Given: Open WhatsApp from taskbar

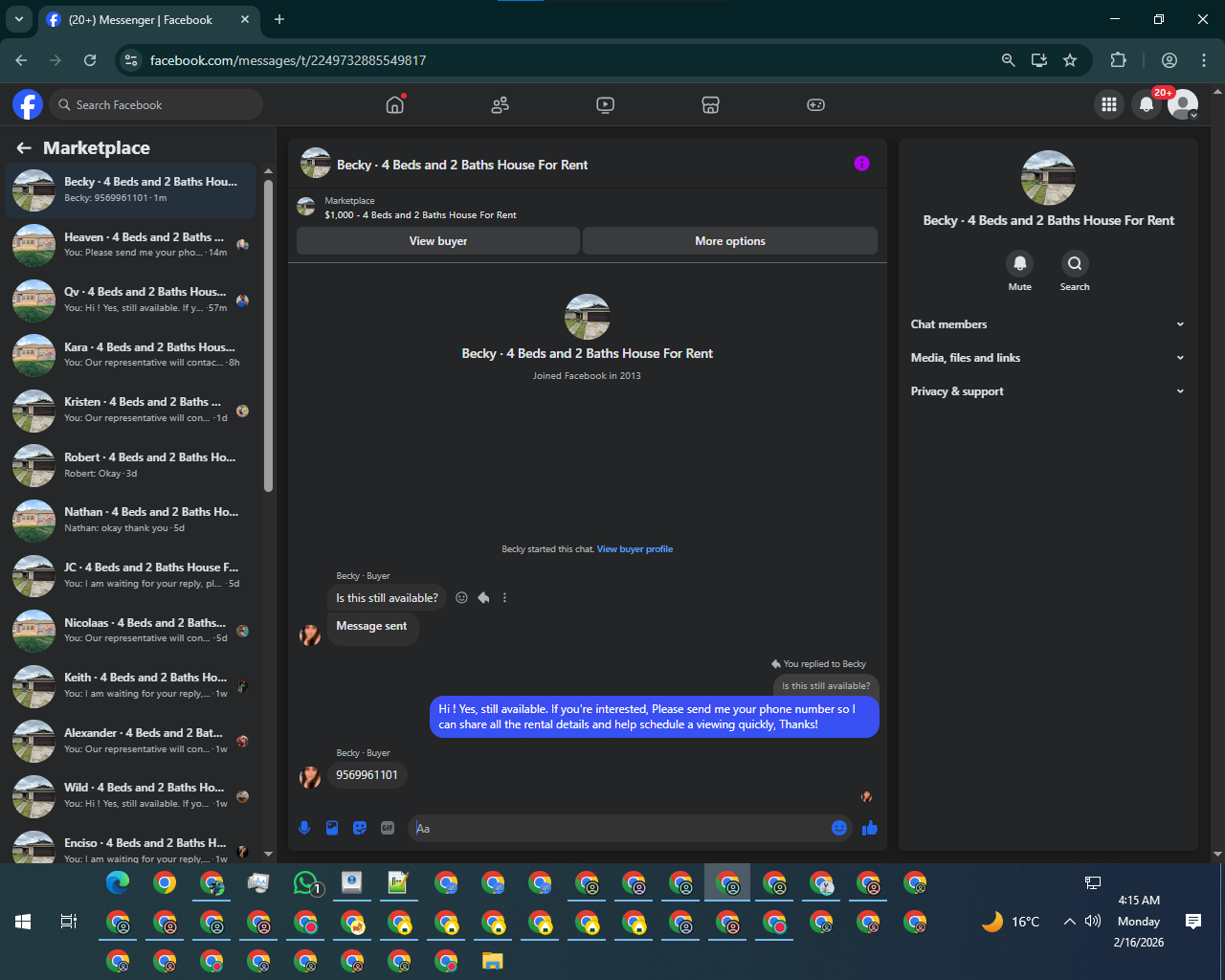Looking at the screenshot, I should 306,882.
